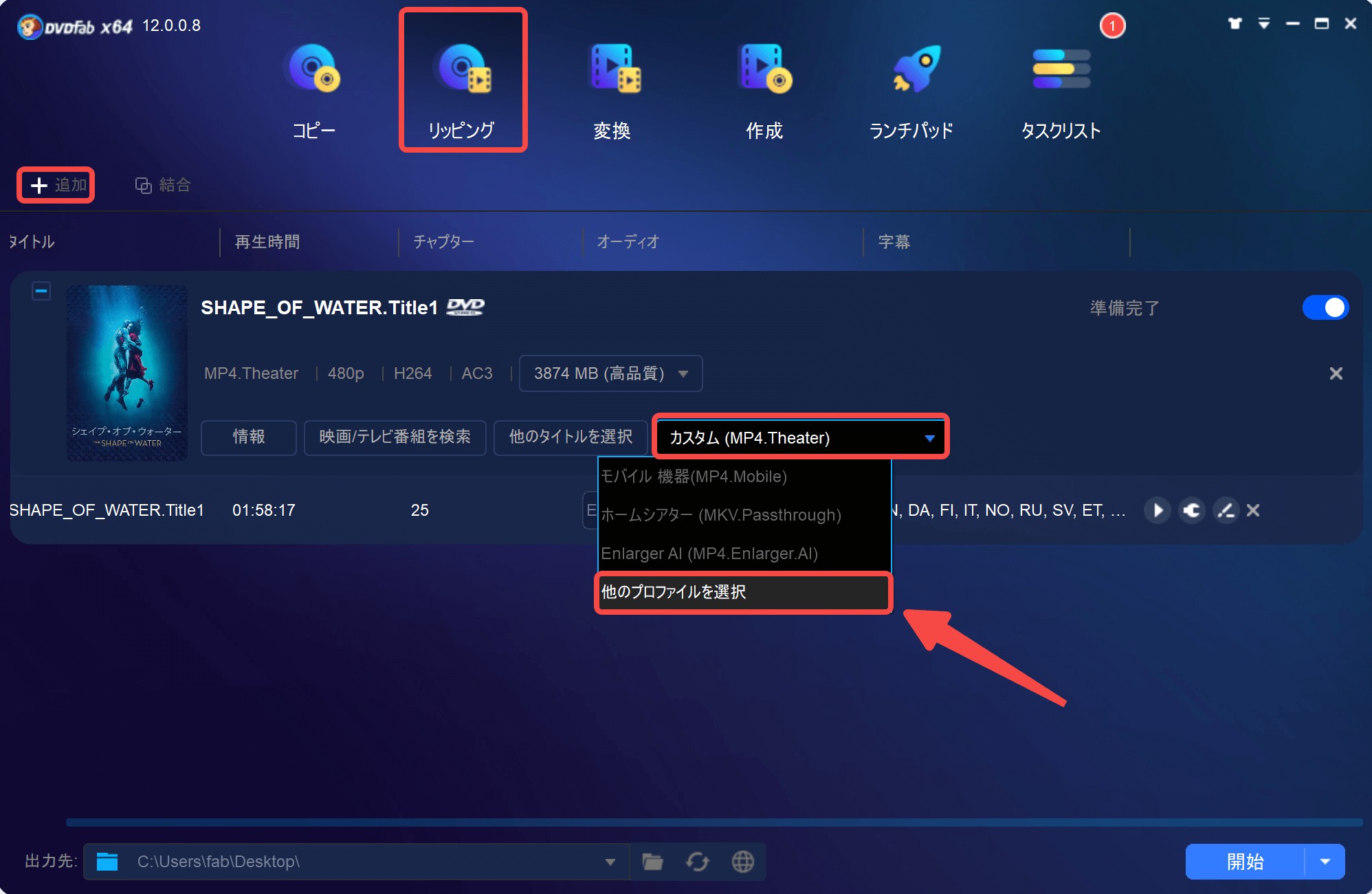Select モバイル 機器(MP4.Mobile) profile
The width and height of the screenshot is (1372, 894).
click(744, 477)
